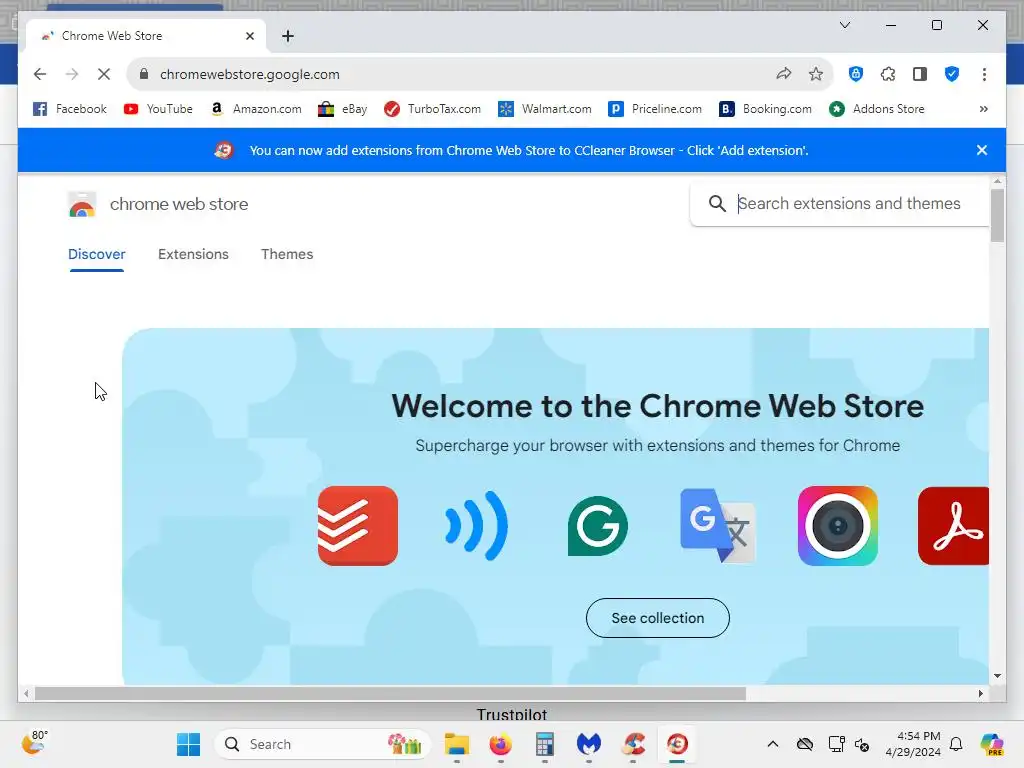The image size is (1024, 768).
Task: Stop loading the page with X icon
Action: pos(104,74)
